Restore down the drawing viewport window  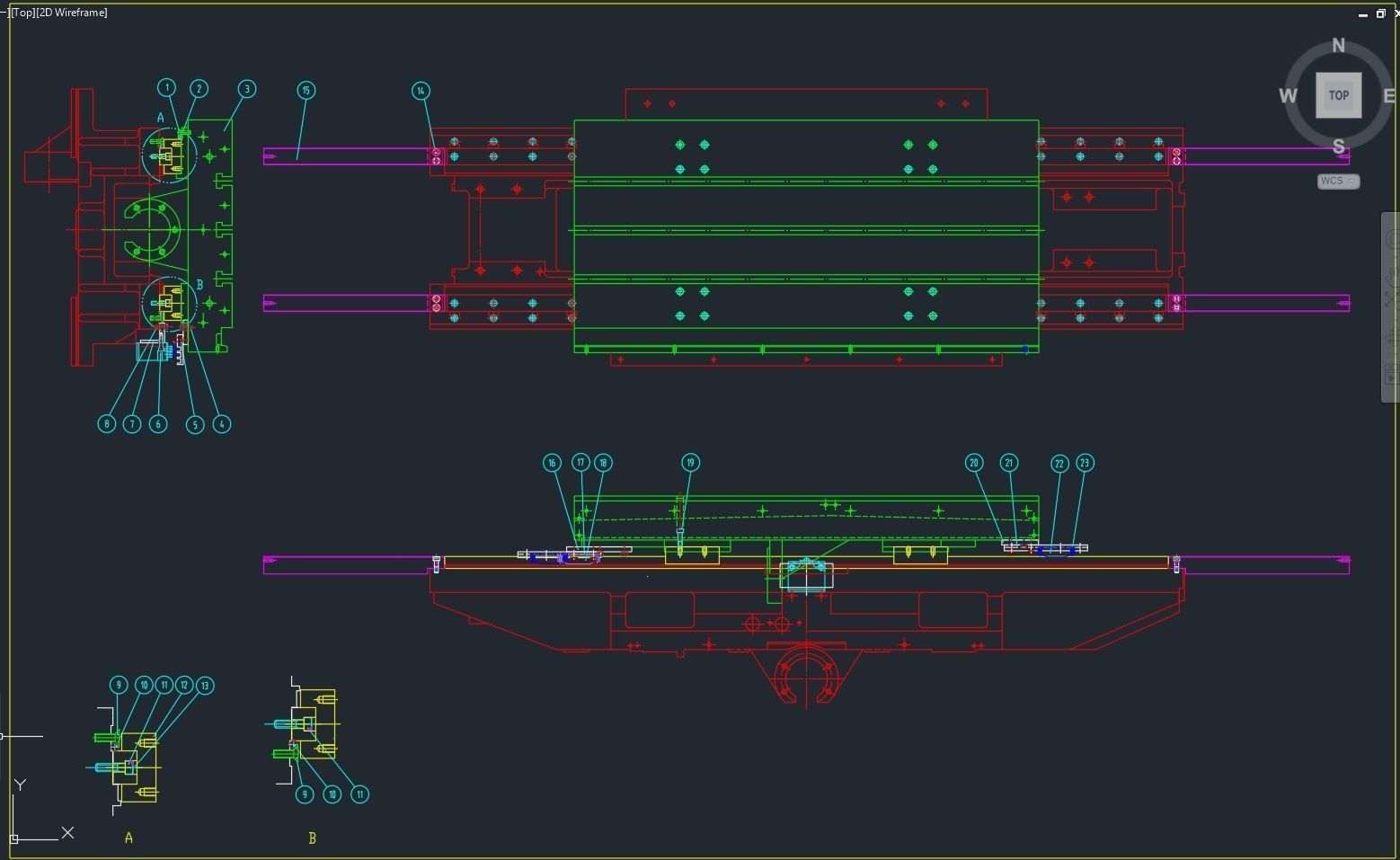click(x=1380, y=13)
